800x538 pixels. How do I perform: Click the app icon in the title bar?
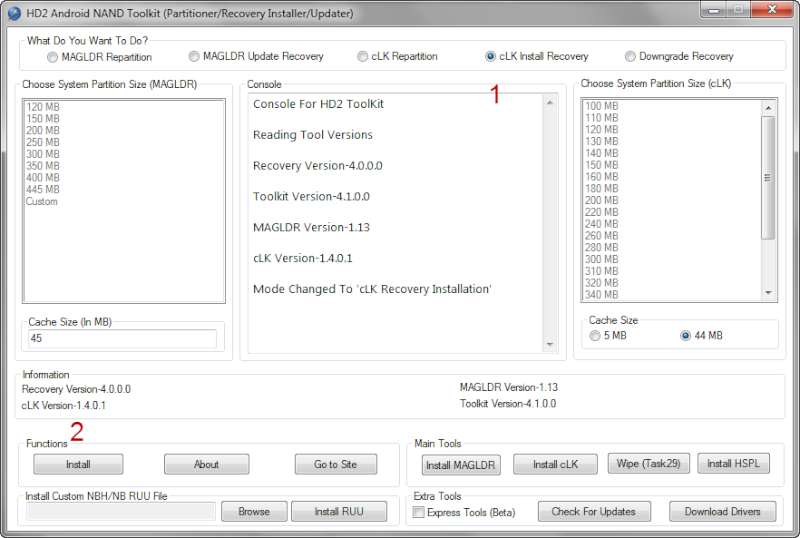(14, 13)
